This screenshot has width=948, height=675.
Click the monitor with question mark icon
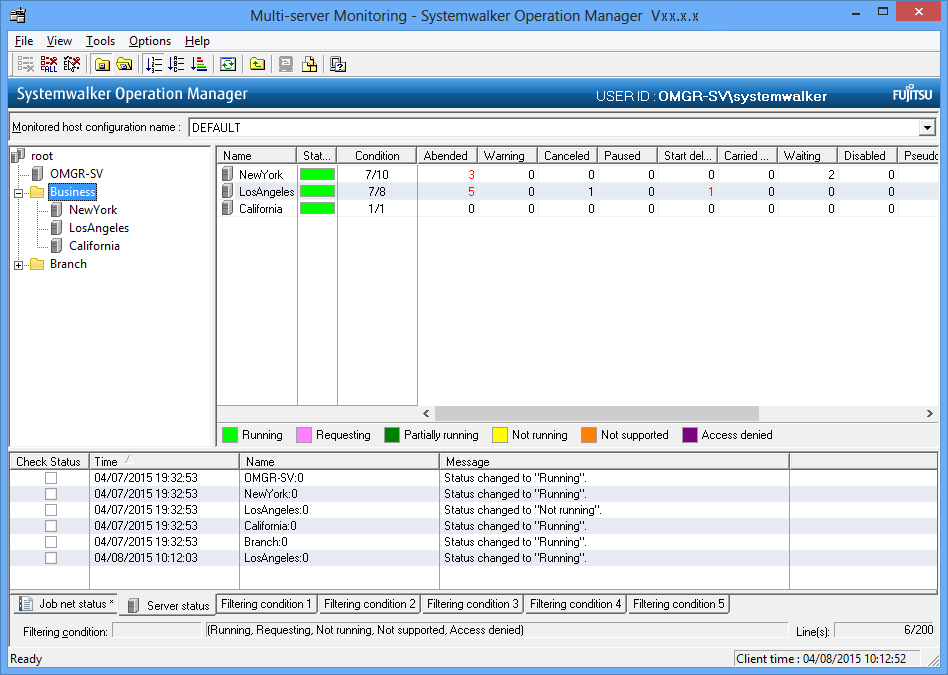click(x=338, y=64)
